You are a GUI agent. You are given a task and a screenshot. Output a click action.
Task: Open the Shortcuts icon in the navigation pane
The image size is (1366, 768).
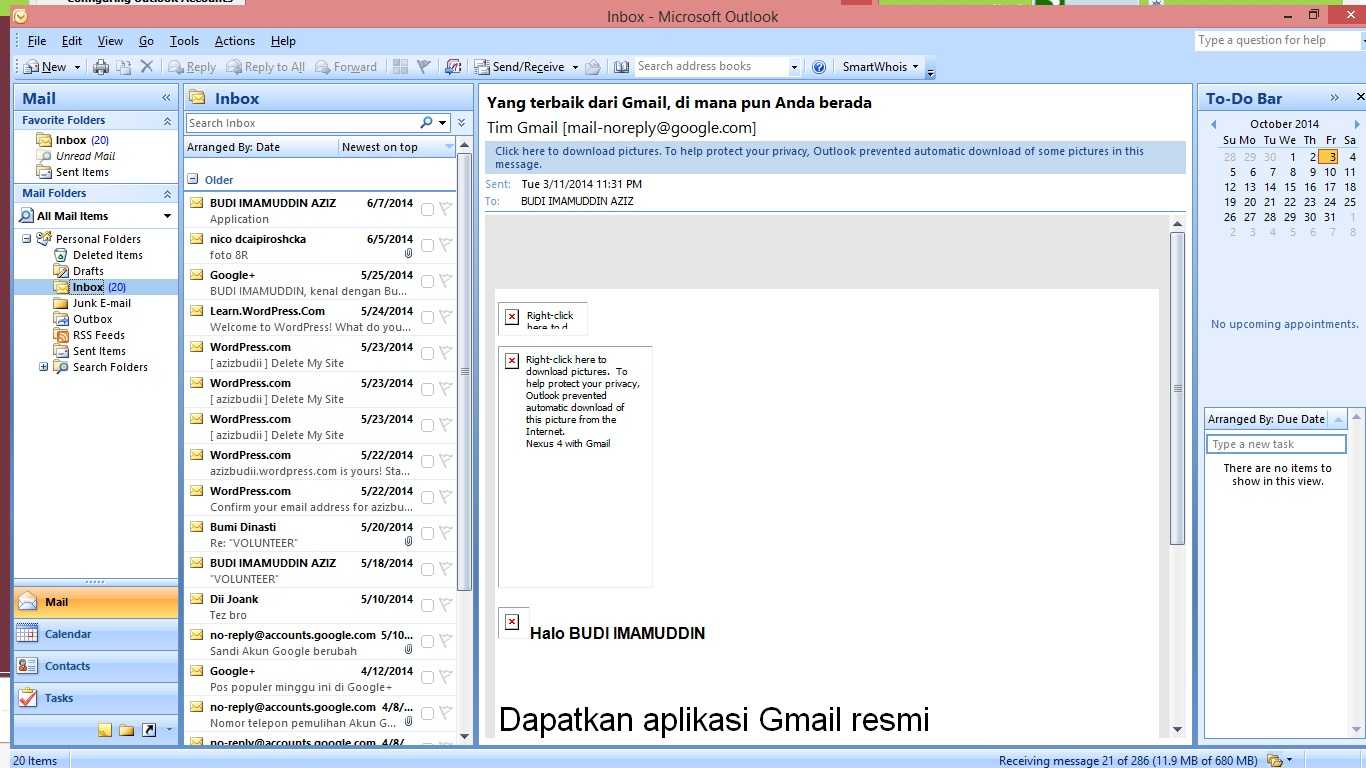[x=149, y=730]
